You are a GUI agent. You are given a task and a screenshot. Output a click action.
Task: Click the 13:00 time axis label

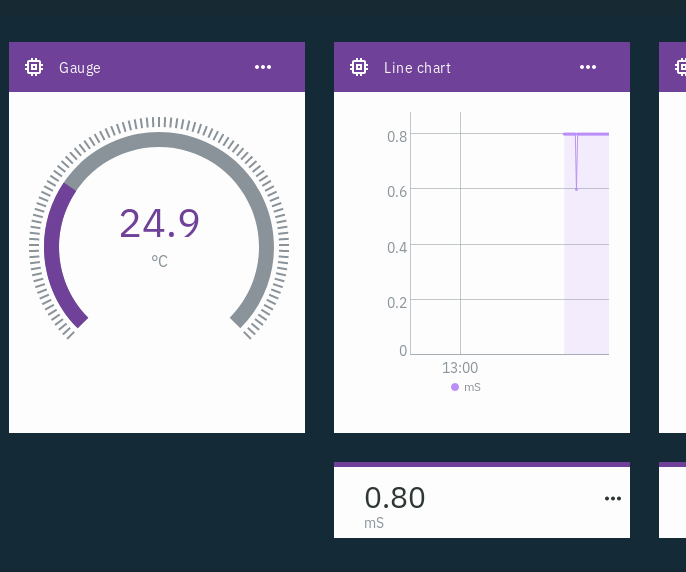pos(460,368)
